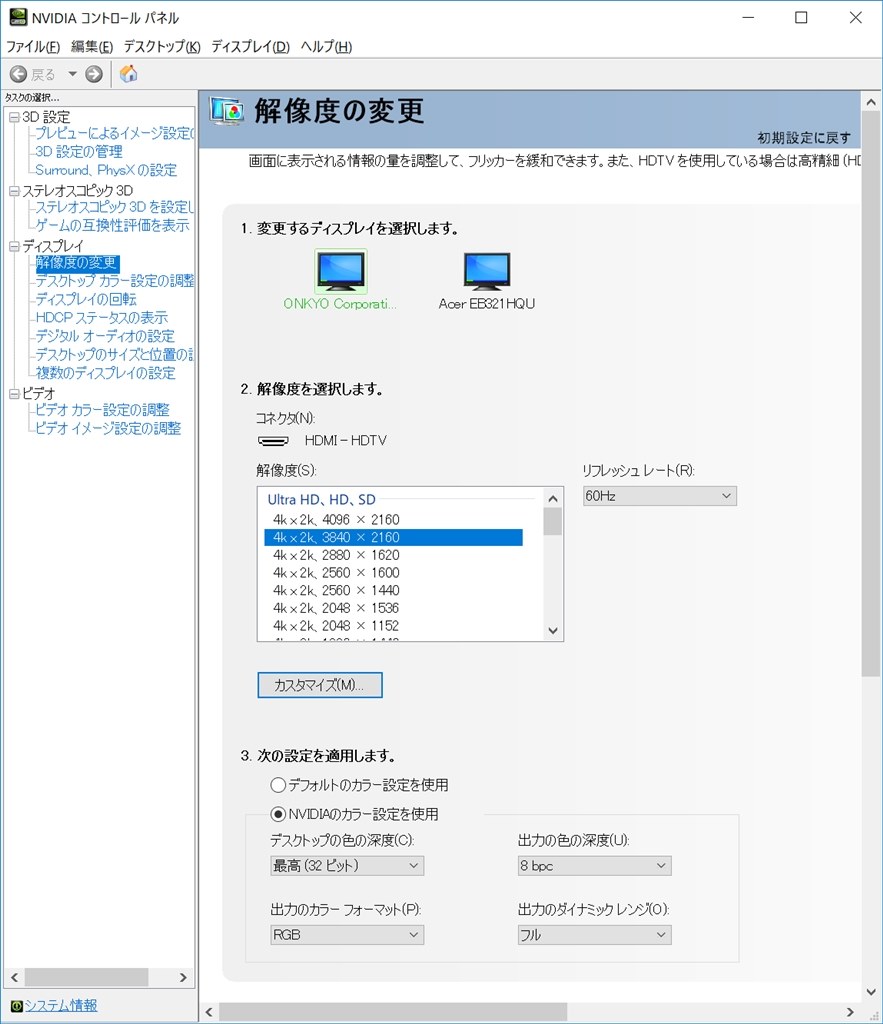The width and height of the screenshot is (883, 1024).
Task: Open 3D 設定の管理 tree item
Action: [78, 152]
